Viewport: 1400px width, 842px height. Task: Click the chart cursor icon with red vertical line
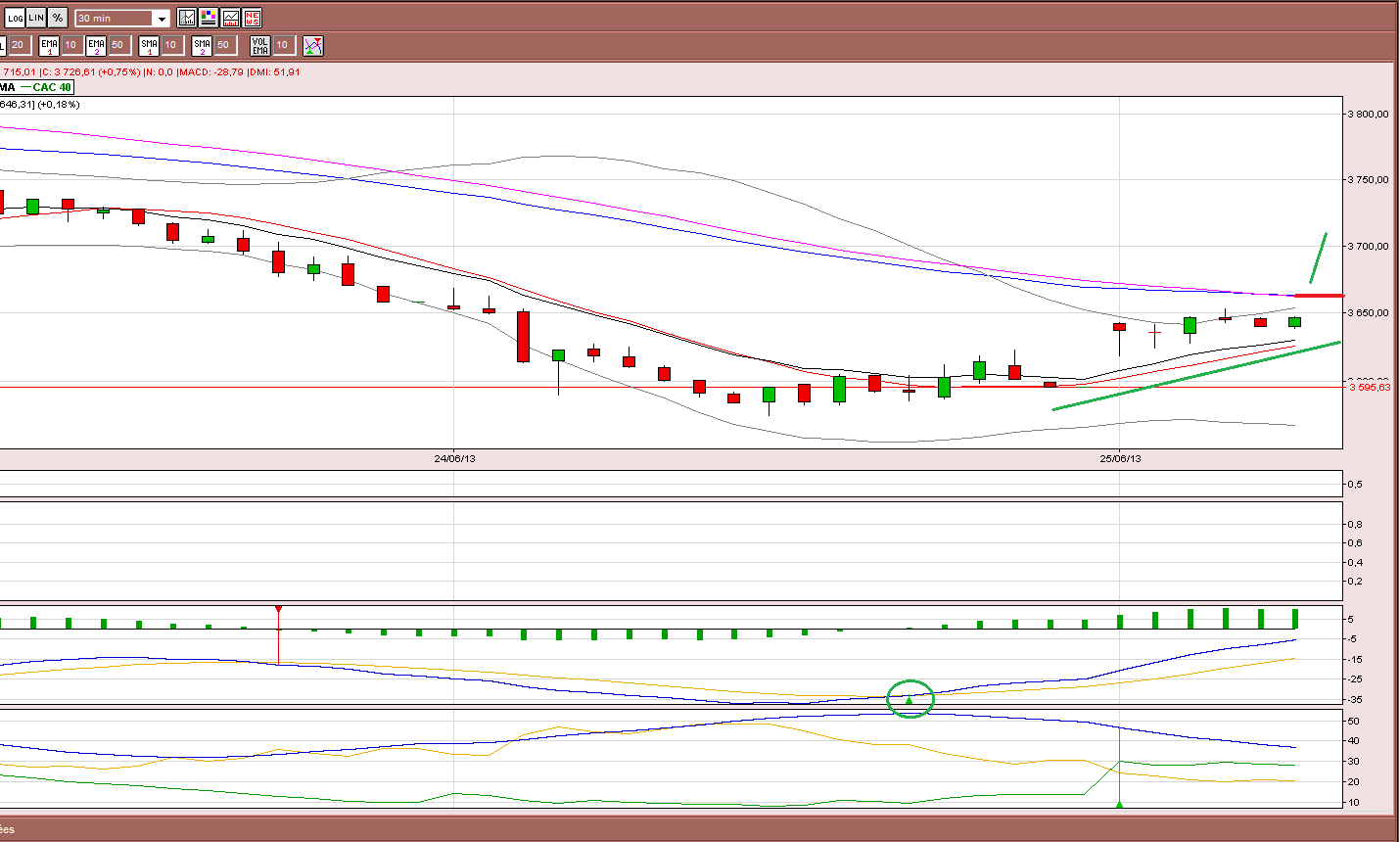coord(187,18)
